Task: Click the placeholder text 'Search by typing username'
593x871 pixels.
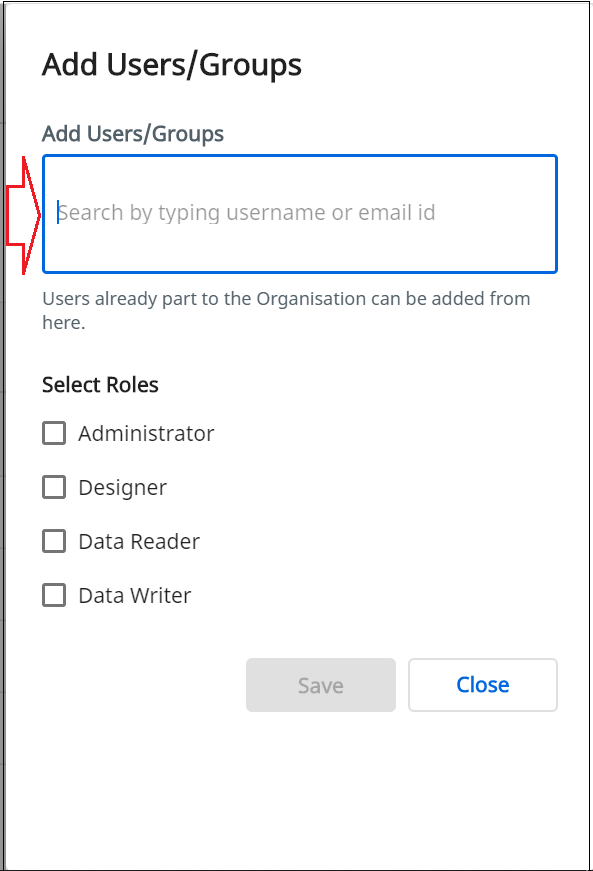Action: pos(192,213)
